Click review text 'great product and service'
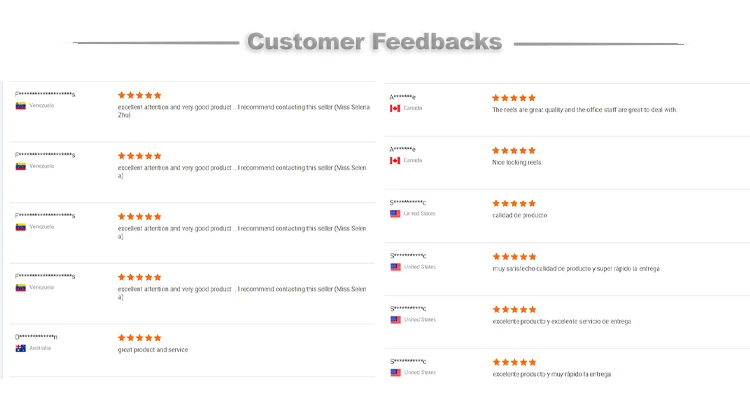Viewport: 750px width, 400px height. point(153,350)
